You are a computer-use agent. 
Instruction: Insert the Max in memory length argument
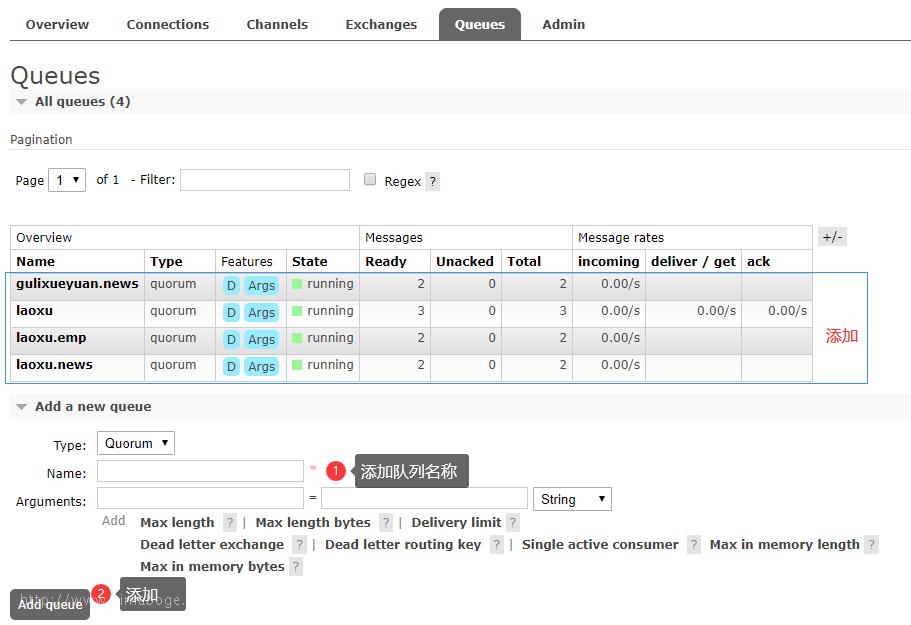pyautogui.click(x=784, y=545)
